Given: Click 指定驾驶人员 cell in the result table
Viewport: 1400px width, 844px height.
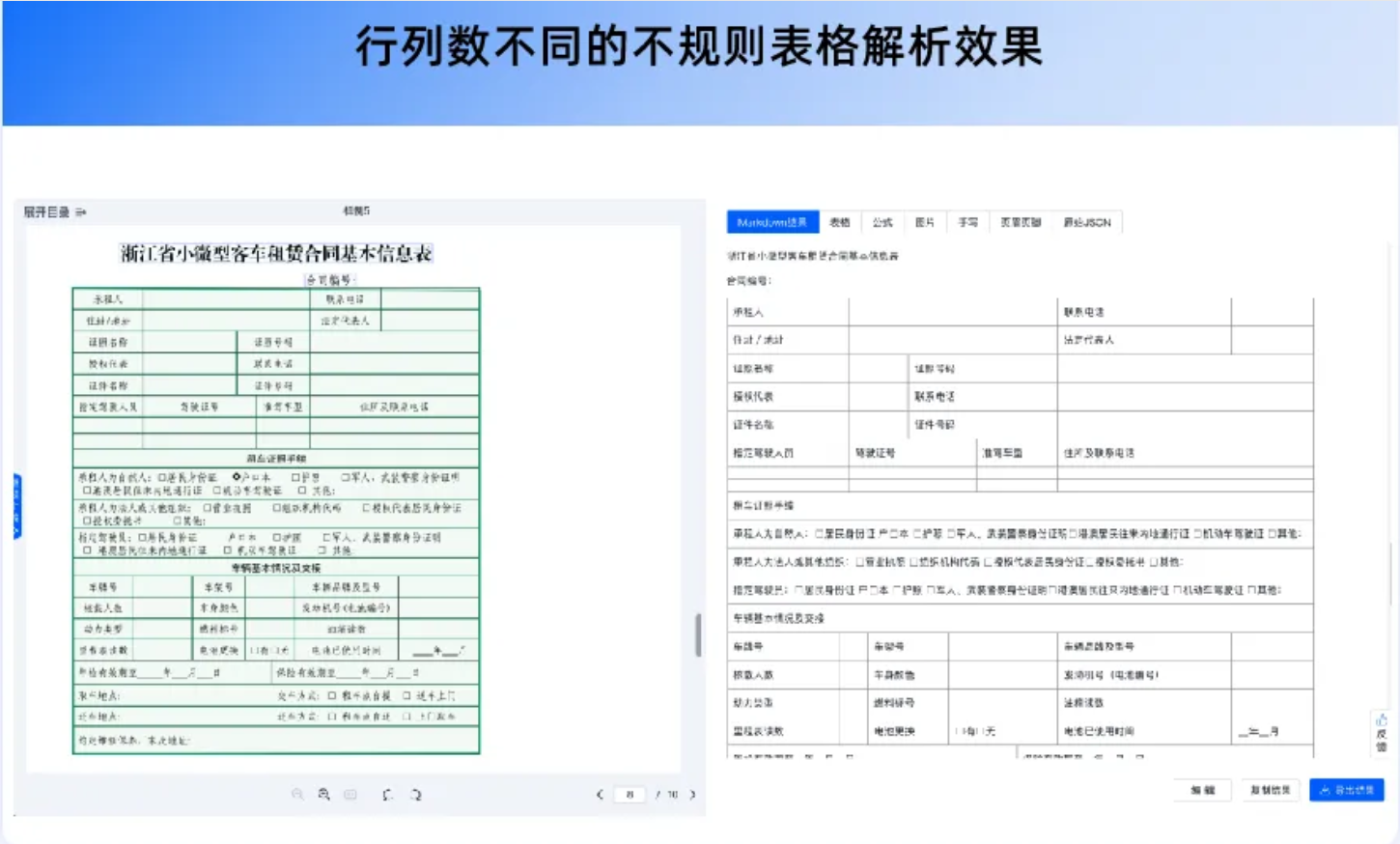Looking at the screenshot, I should (x=788, y=452).
